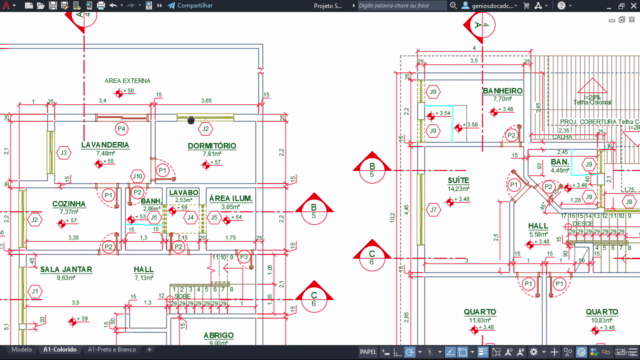
Task: Expand the title bar arrow before search
Action: point(353,6)
